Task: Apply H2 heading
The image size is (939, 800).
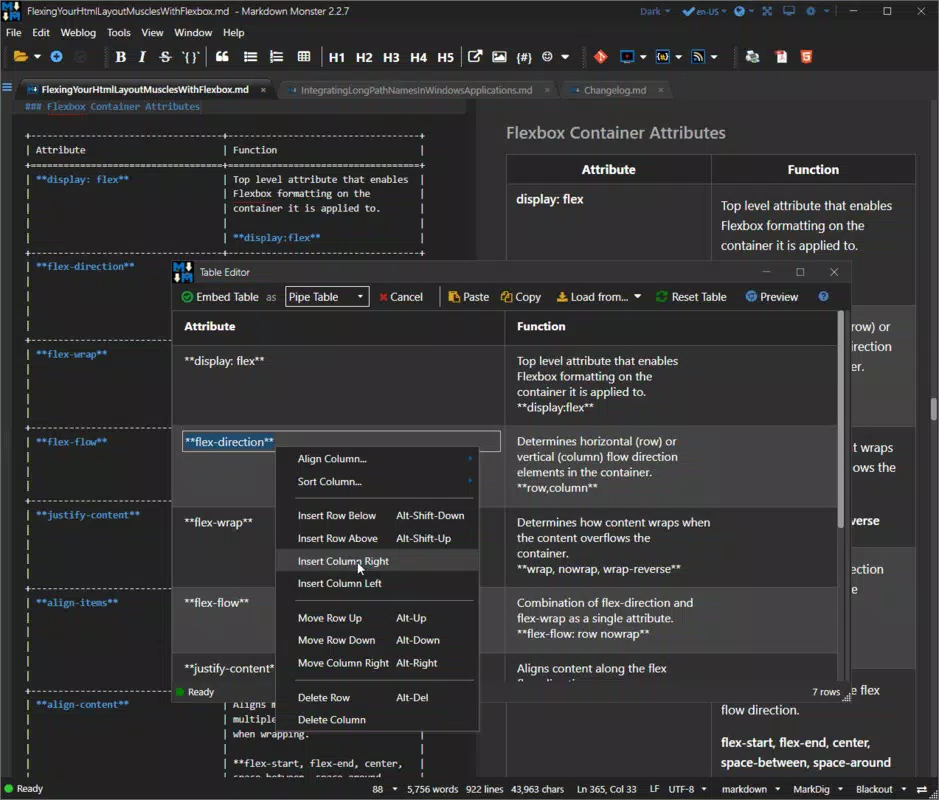Action: click(x=364, y=57)
